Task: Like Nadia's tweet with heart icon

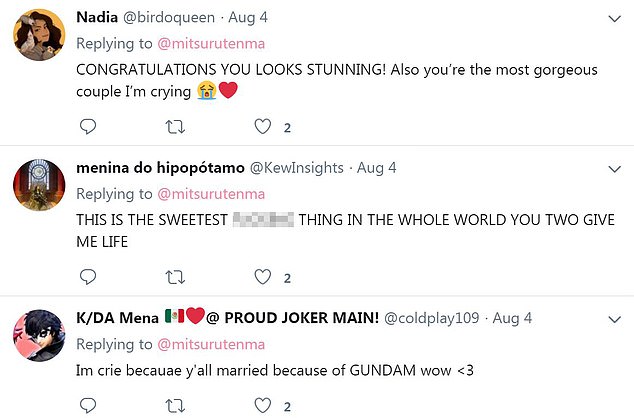Action: [x=264, y=127]
